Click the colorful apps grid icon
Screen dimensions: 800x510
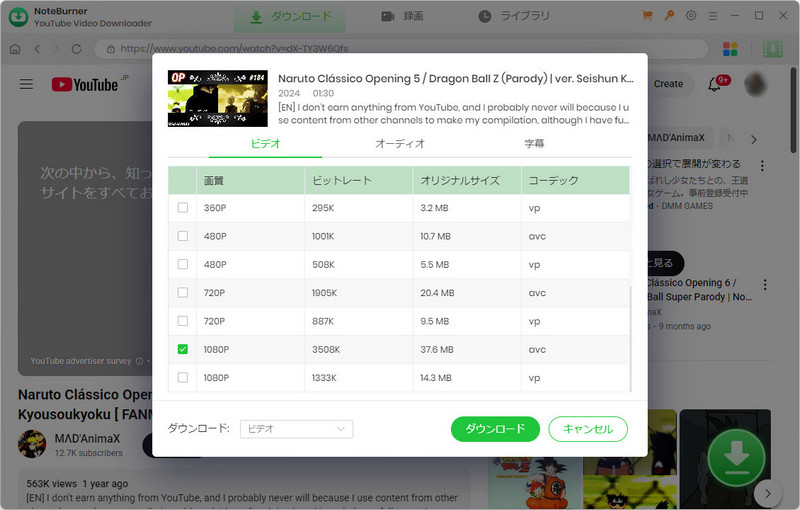730,49
